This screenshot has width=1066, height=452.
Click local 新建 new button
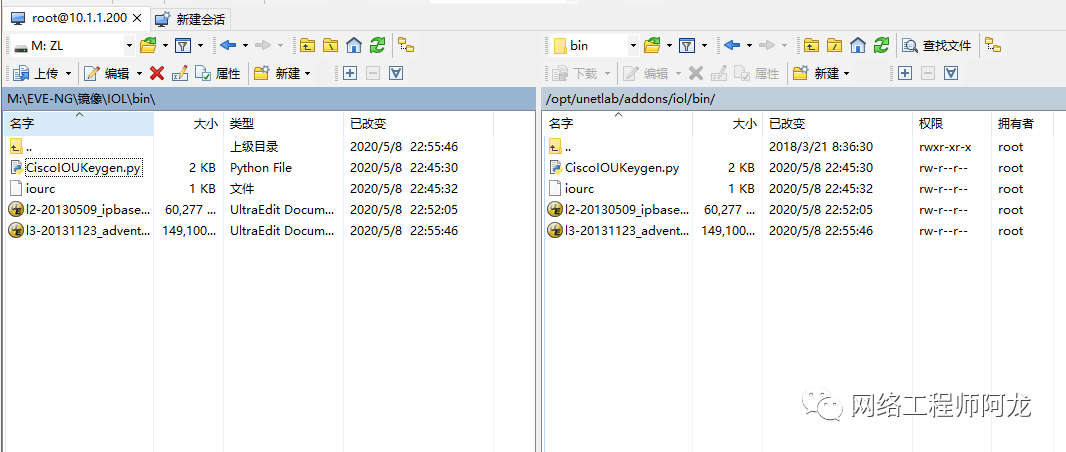277,73
